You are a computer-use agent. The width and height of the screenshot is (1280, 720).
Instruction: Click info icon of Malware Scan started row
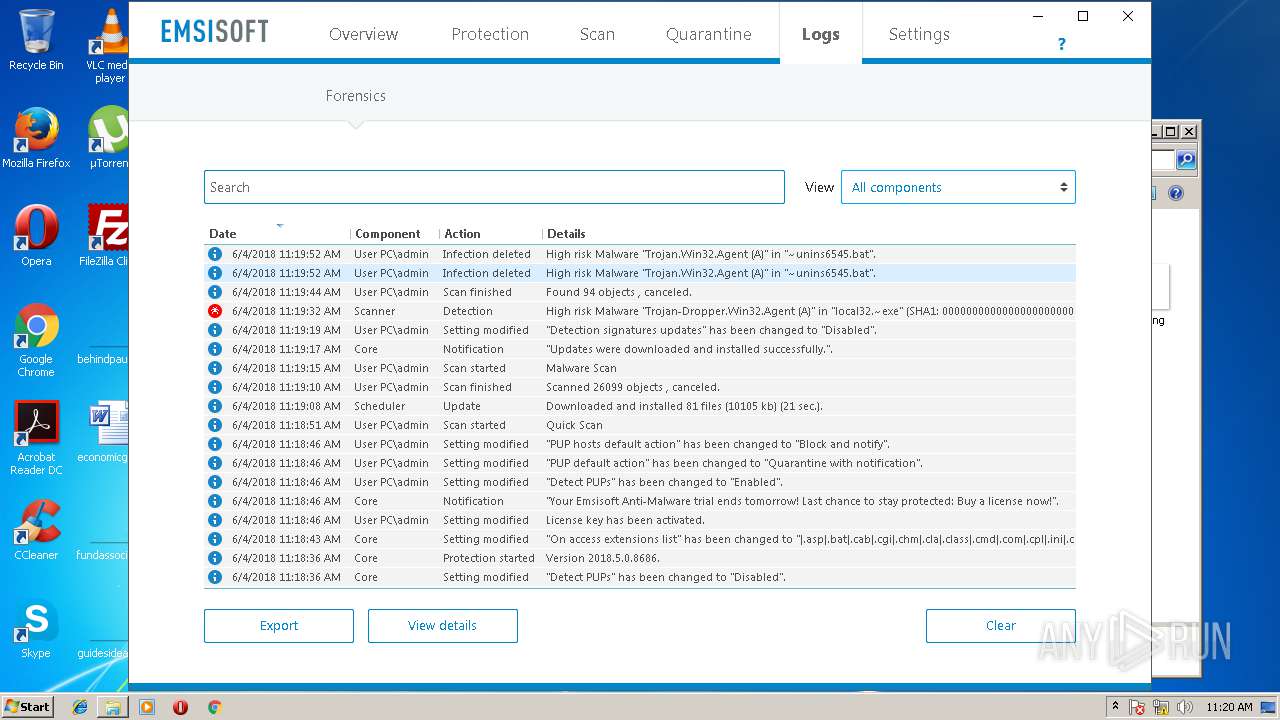(214, 368)
